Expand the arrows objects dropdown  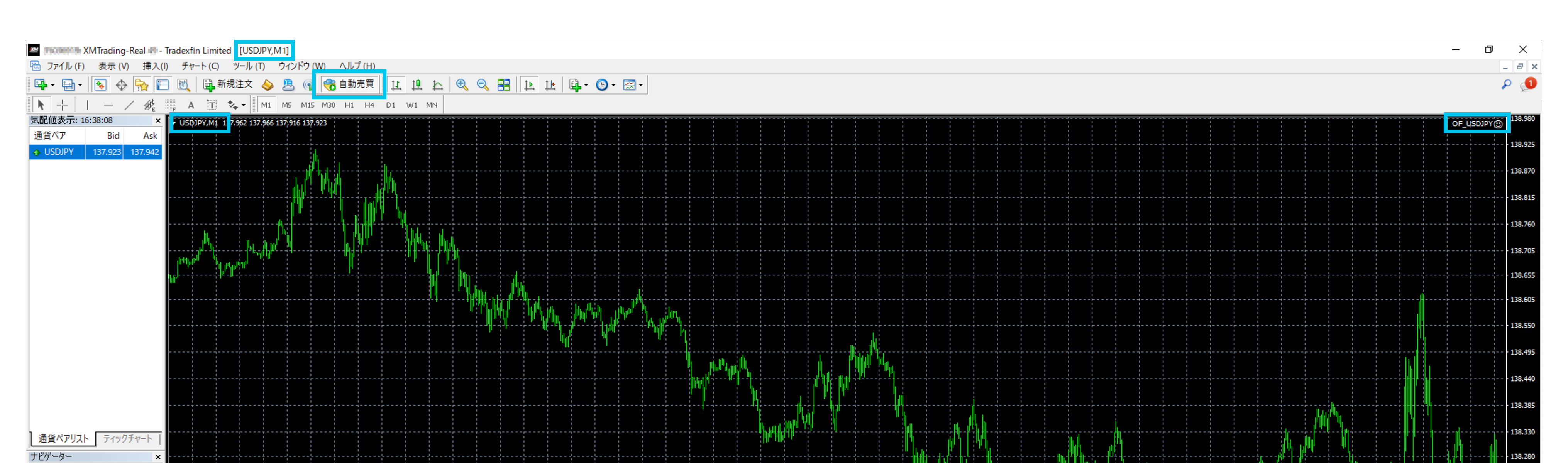click(x=244, y=106)
